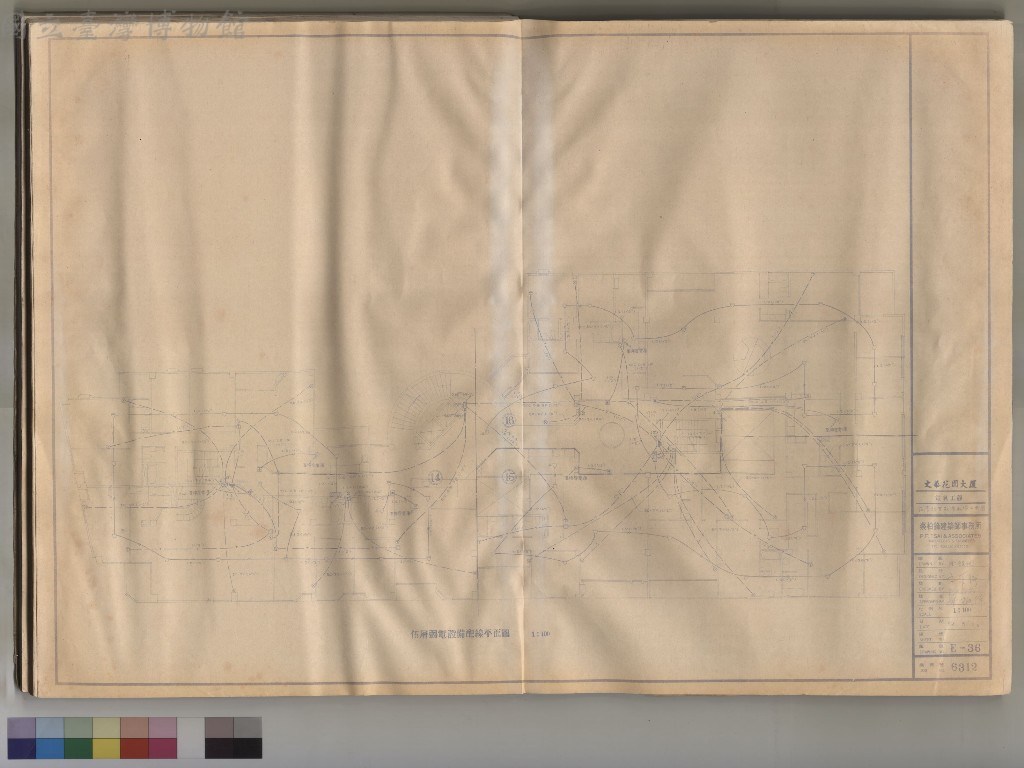Viewport: 1024px width, 768px height.
Task: Click the drawing number E-36
Action: [x=965, y=648]
